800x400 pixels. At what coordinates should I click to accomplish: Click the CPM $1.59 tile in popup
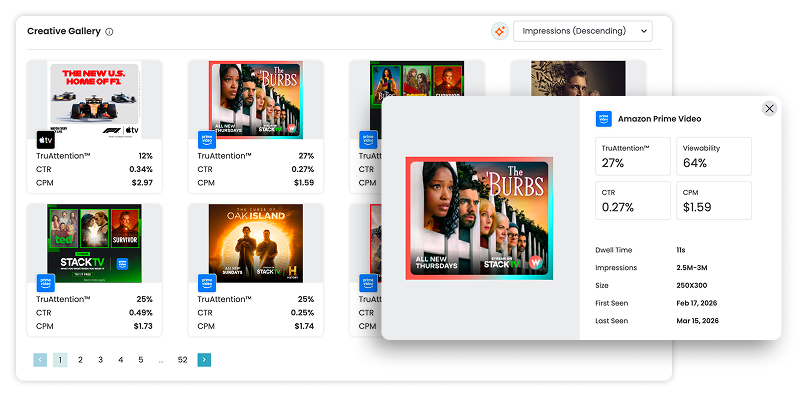pyautogui.click(x=714, y=201)
